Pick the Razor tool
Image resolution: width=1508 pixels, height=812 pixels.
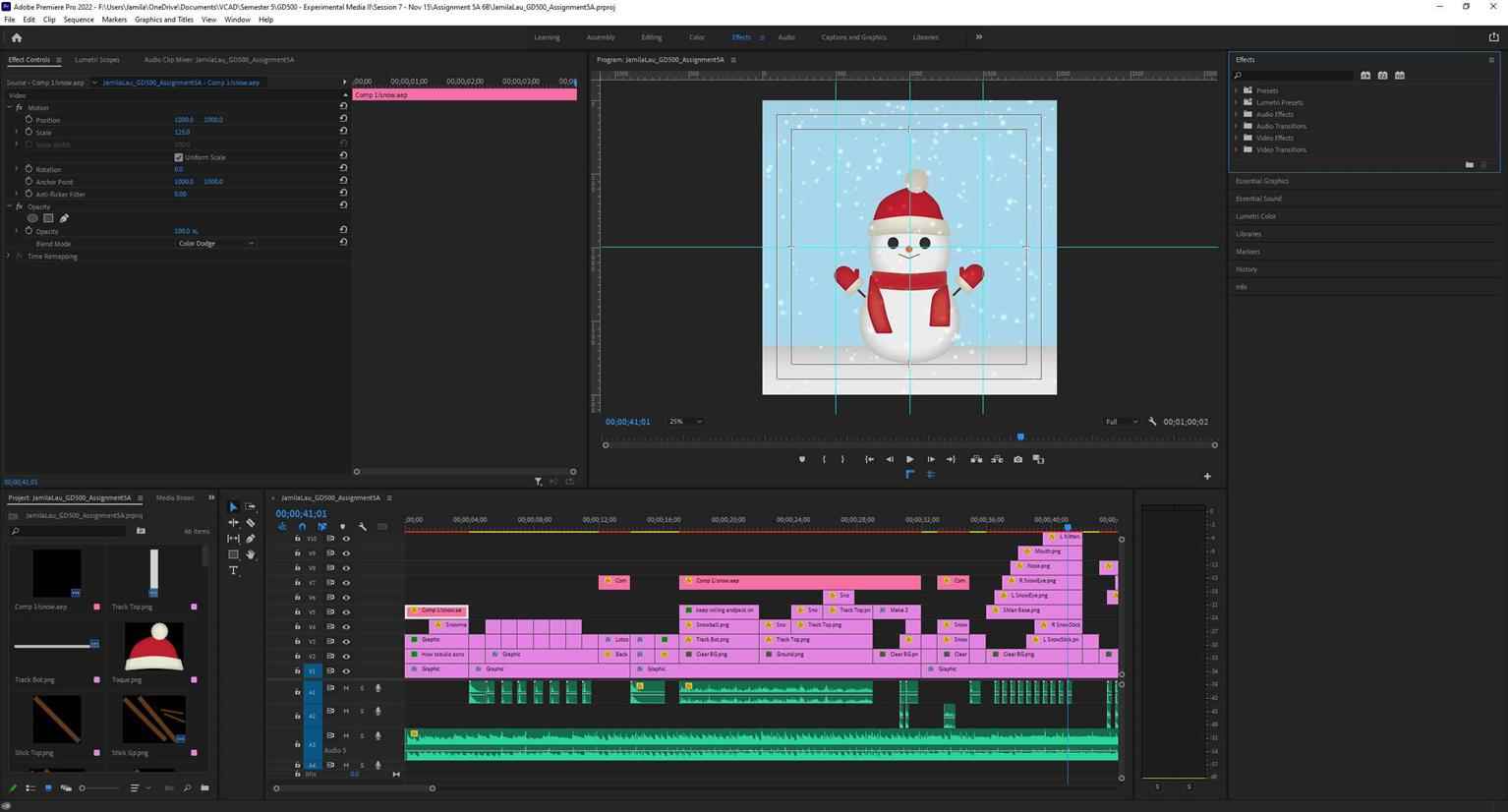point(251,523)
